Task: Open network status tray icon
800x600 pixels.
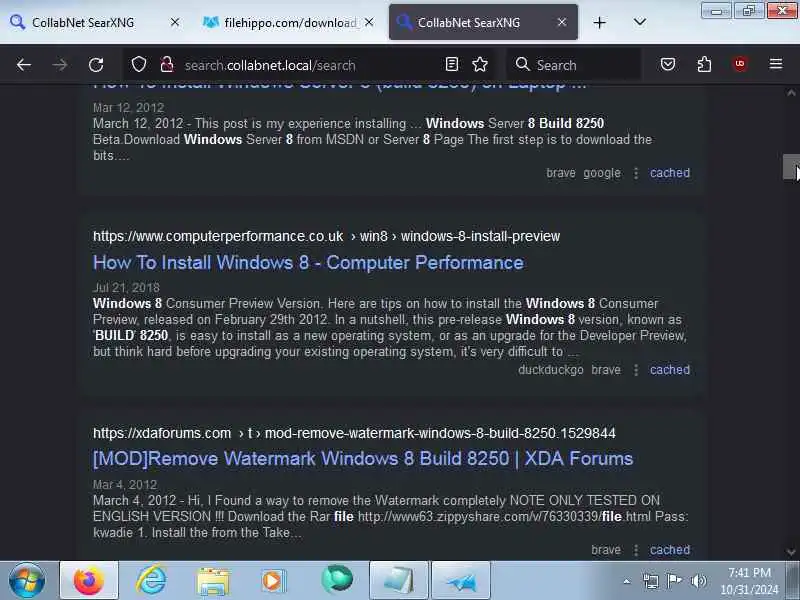Action: [x=651, y=581]
